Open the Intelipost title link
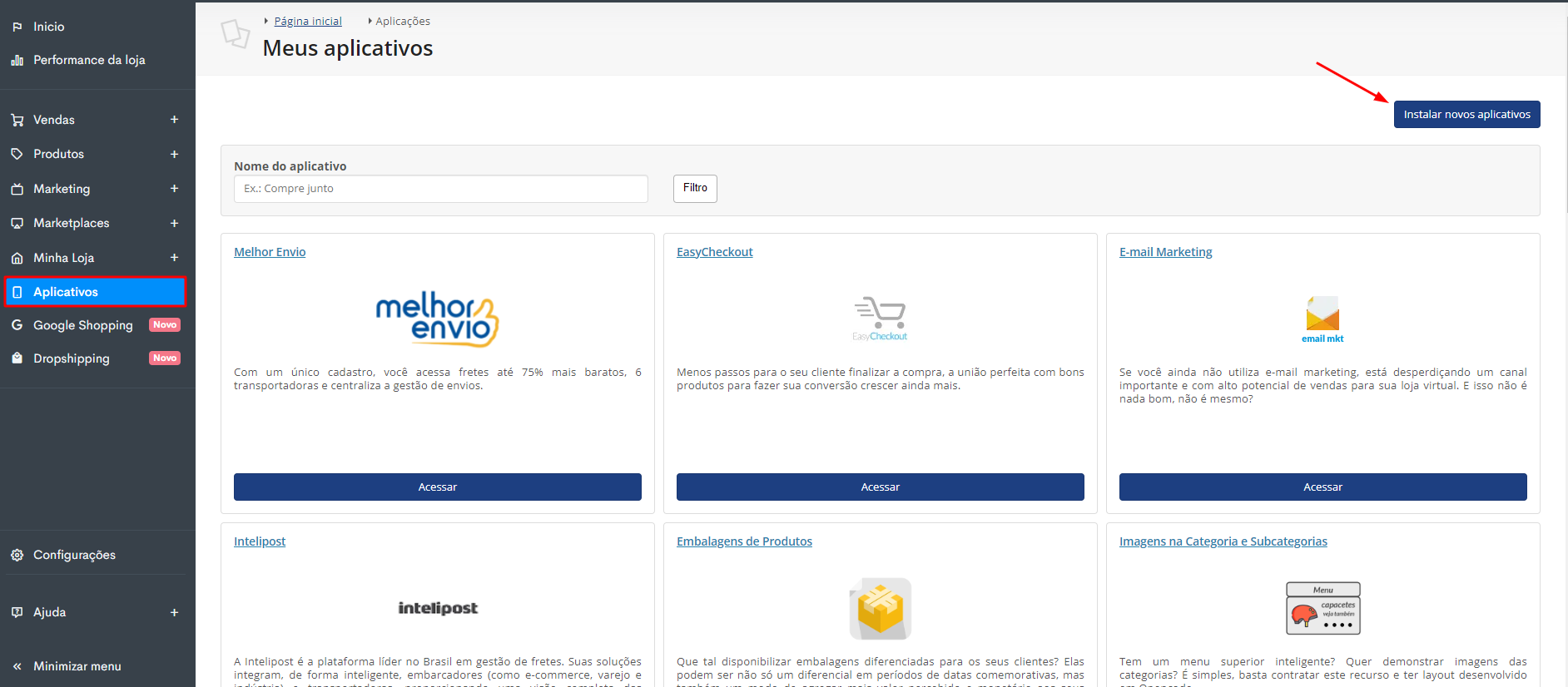The image size is (1568, 687). [260, 541]
